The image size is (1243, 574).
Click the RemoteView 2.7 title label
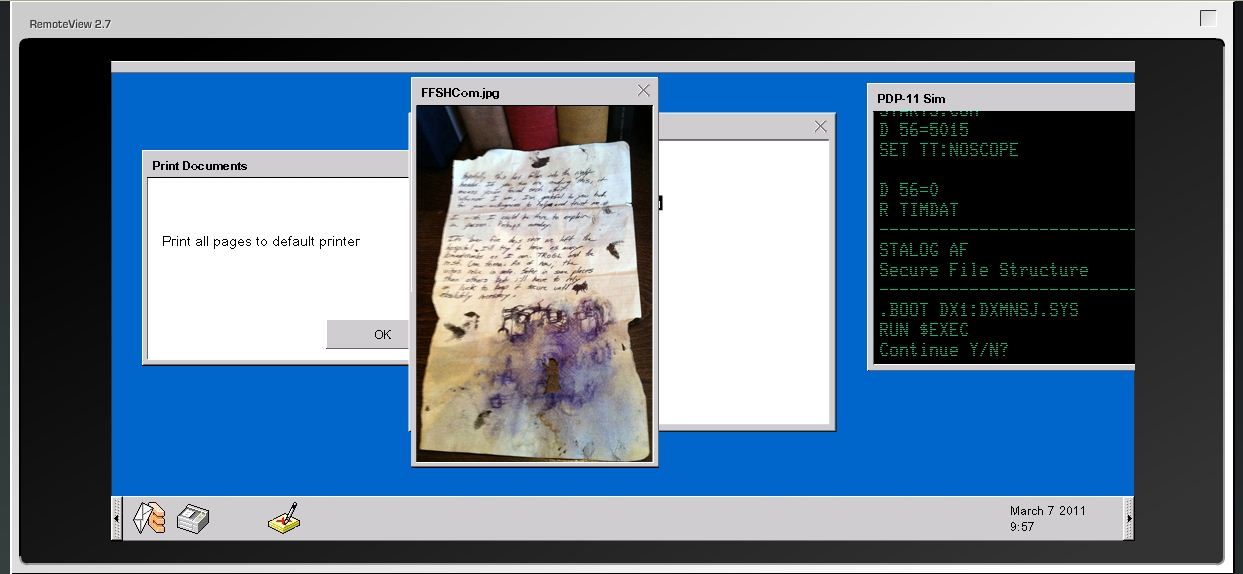[x=70, y=23]
